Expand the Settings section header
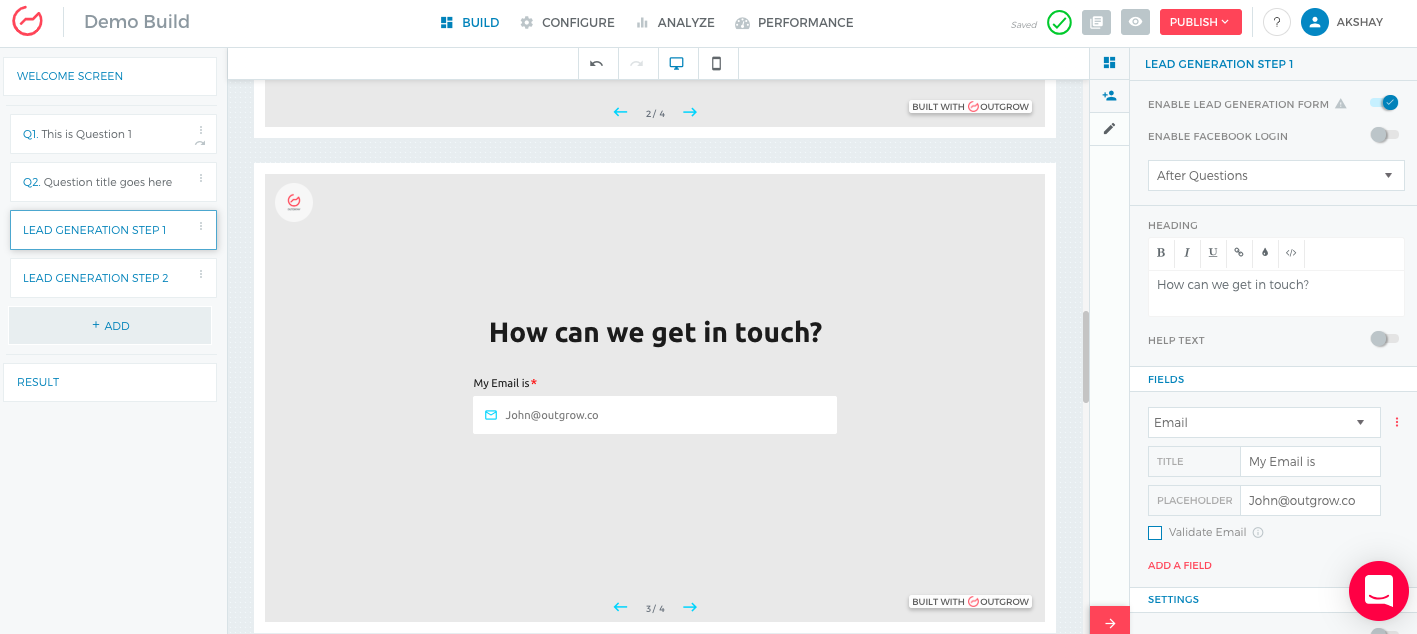The height and width of the screenshot is (634, 1417). click(1273, 600)
